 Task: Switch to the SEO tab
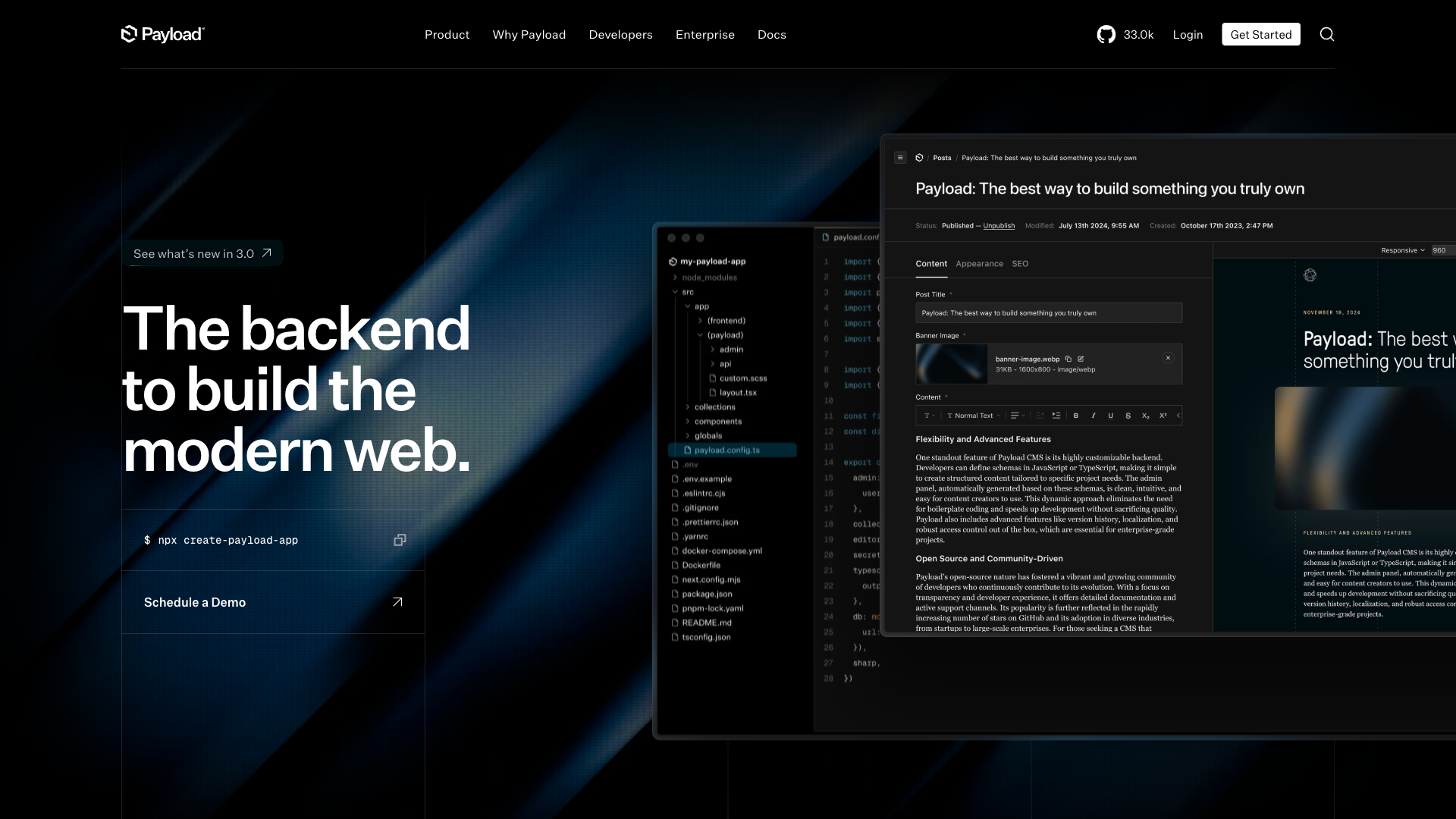(1020, 264)
